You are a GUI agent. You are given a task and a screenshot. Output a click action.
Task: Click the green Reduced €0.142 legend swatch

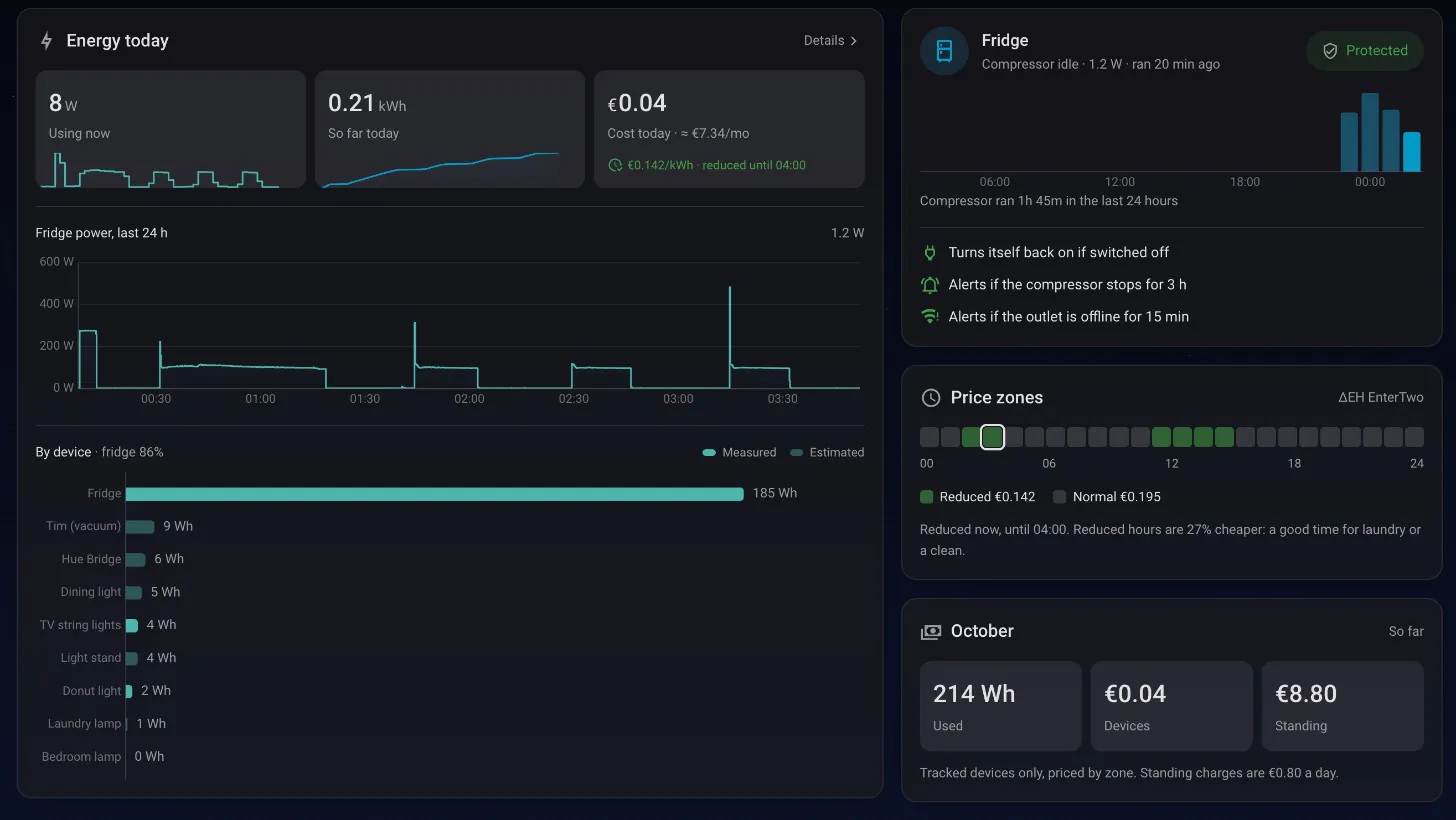point(926,497)
